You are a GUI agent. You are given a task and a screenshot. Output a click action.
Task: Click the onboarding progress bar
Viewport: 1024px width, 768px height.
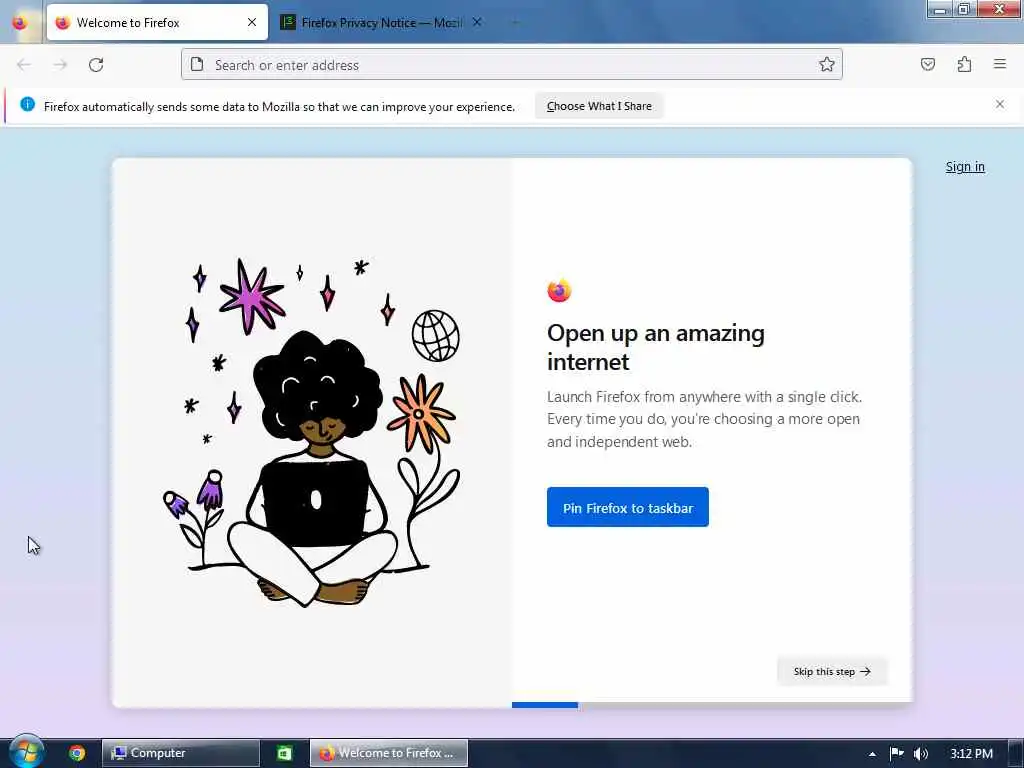point(711,705)
